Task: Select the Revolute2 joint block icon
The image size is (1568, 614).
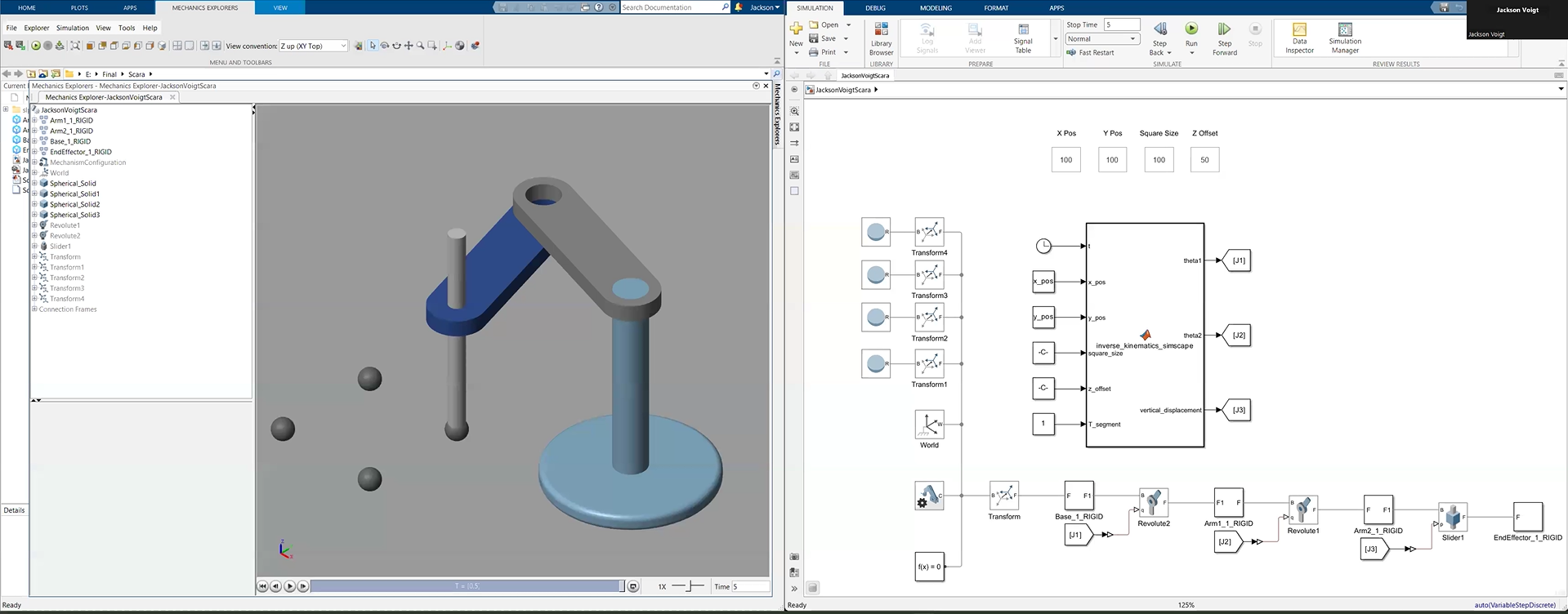Action: (1153, 502)
